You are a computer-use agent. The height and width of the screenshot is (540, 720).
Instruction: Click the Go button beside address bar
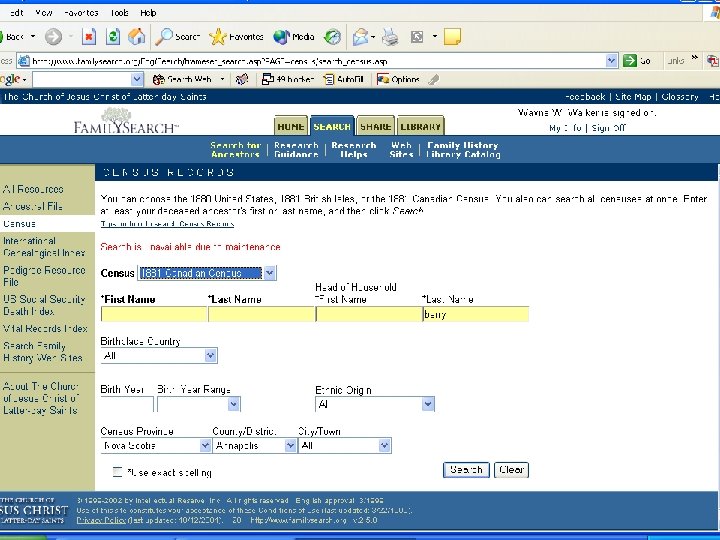[x=637, y=61]
